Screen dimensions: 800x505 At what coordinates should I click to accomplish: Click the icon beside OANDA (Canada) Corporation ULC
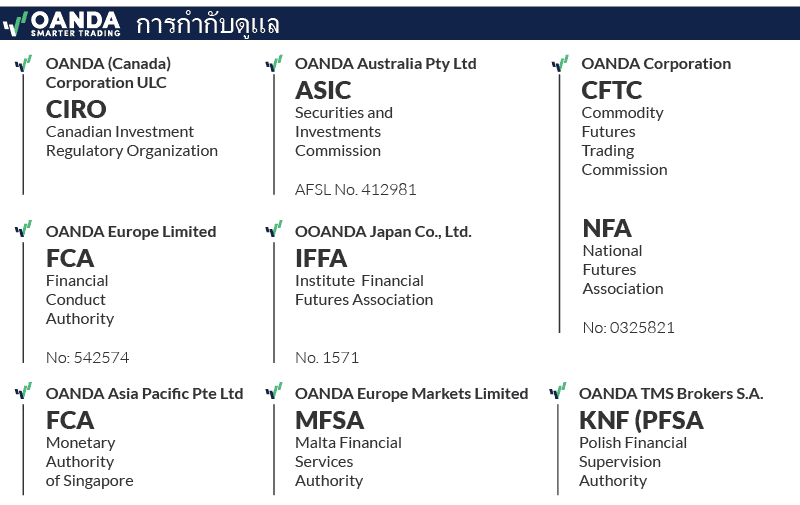[23, 64]
